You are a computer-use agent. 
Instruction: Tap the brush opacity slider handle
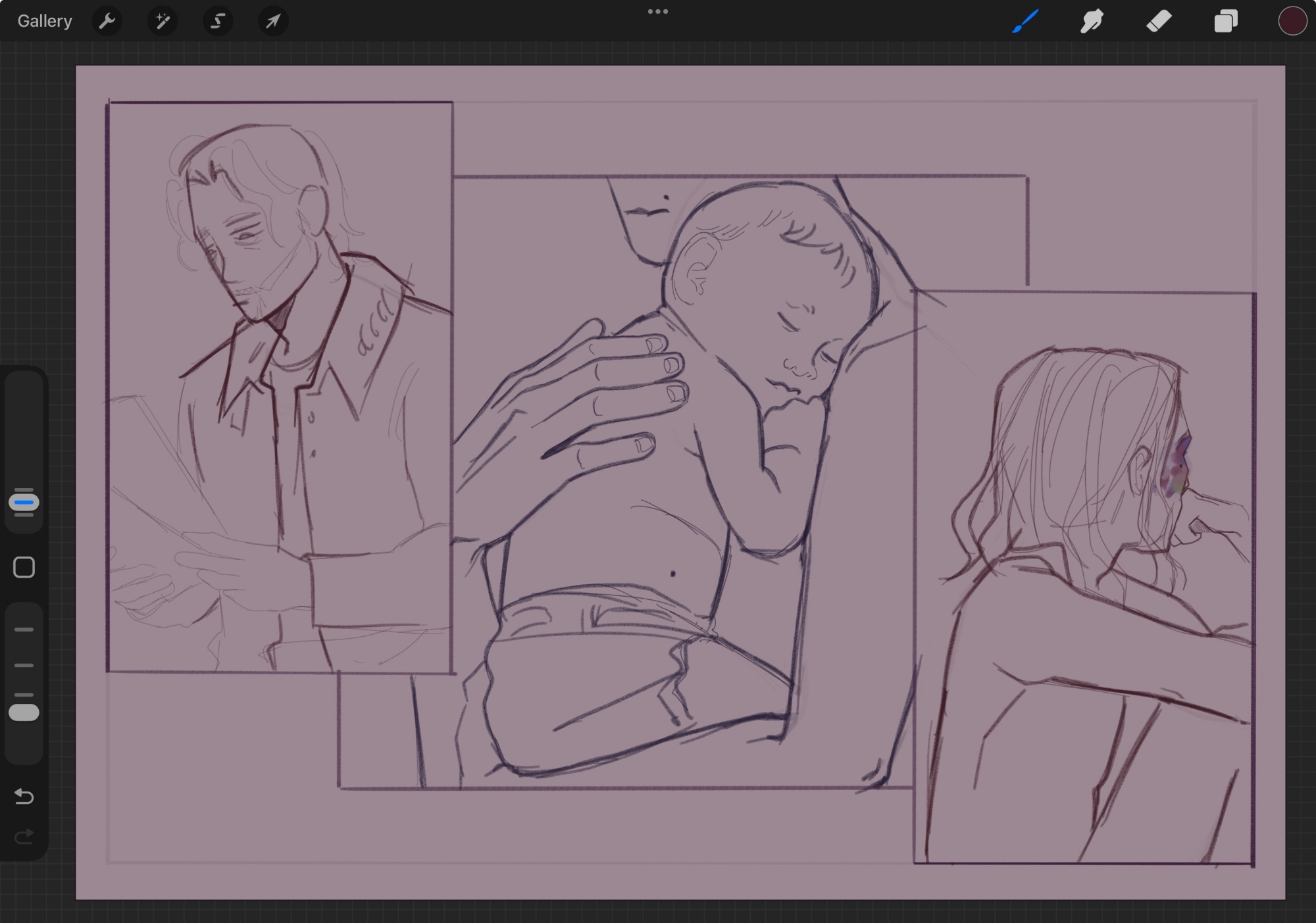pos(24,712)
